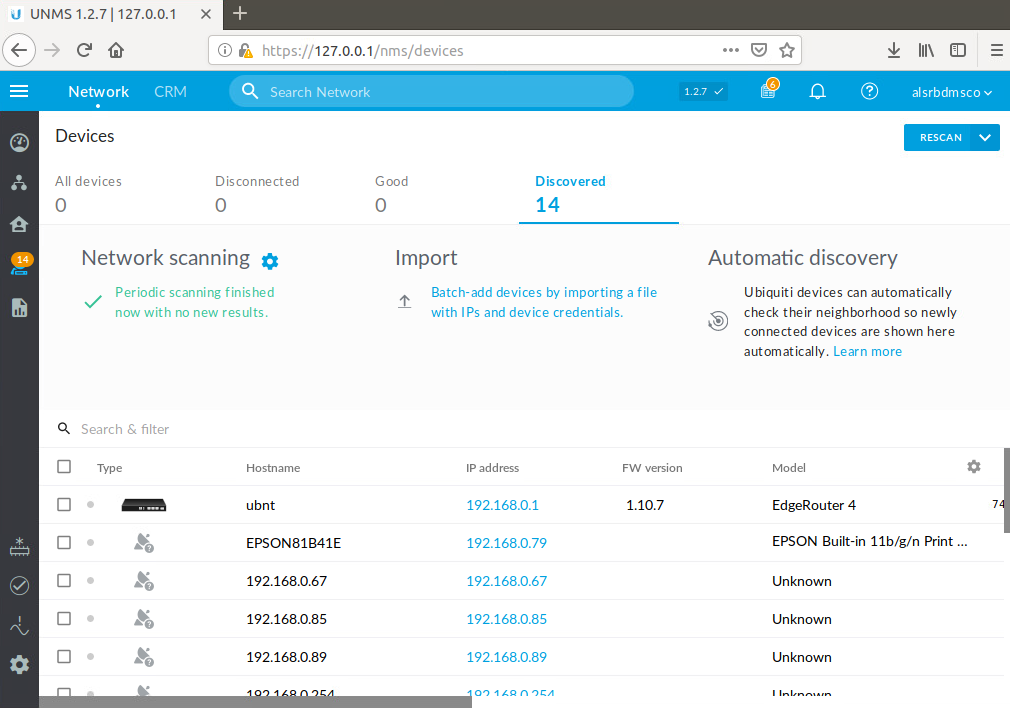
Task: Open a new browser tab
Action: tap(240, 14)
